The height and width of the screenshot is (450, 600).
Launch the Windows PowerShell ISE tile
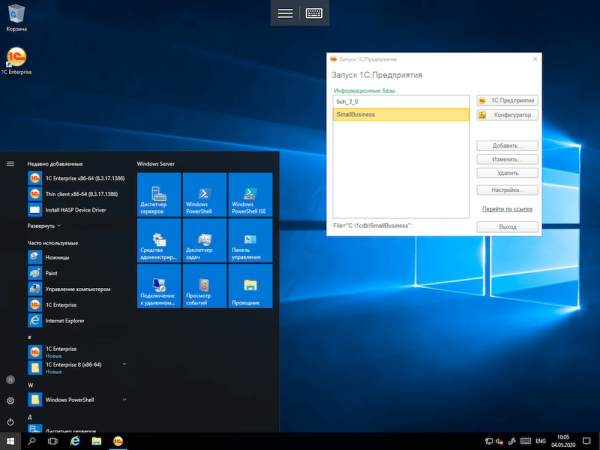click(250, 194)
